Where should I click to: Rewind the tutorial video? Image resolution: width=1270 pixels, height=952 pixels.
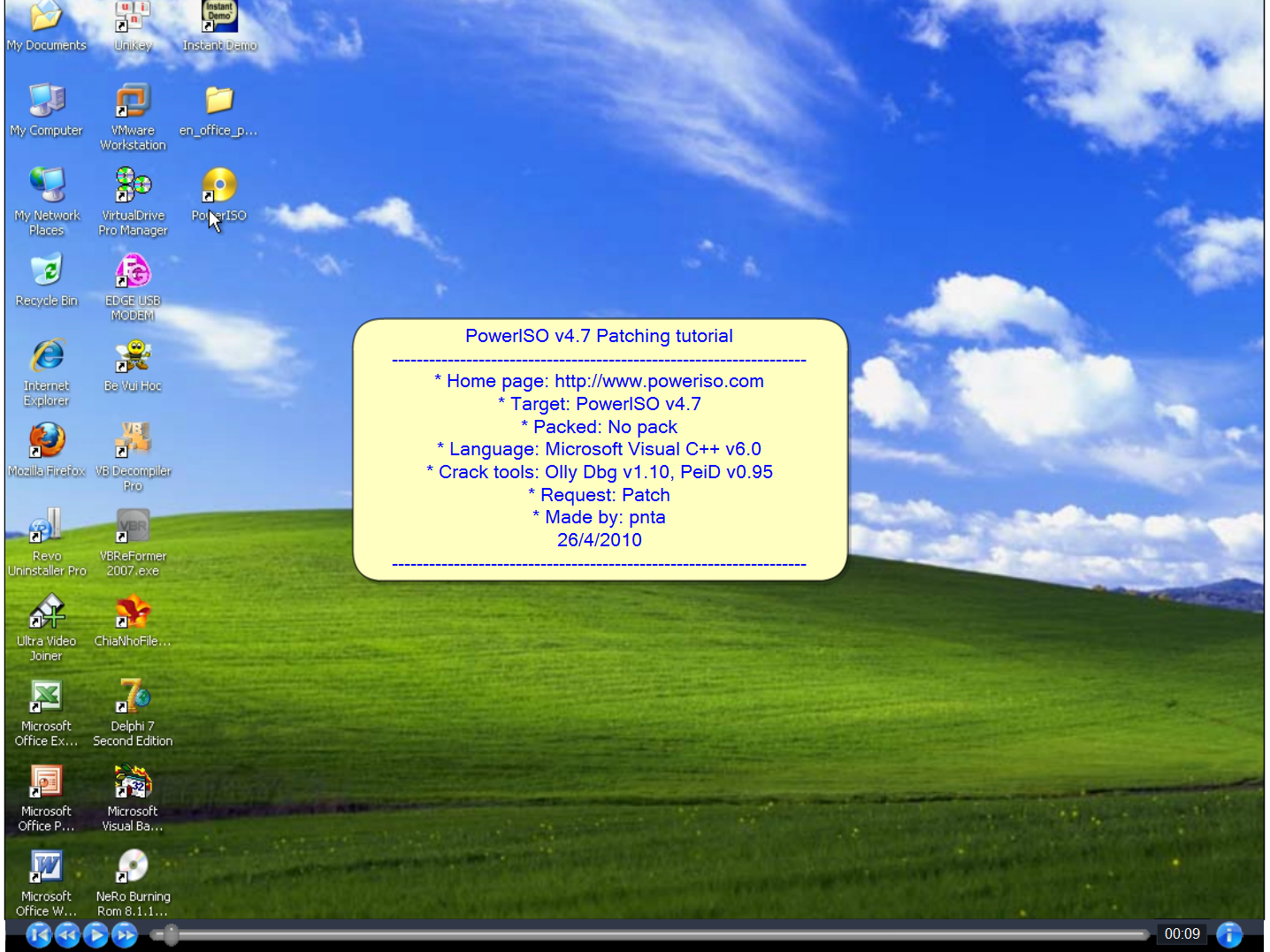67,934
